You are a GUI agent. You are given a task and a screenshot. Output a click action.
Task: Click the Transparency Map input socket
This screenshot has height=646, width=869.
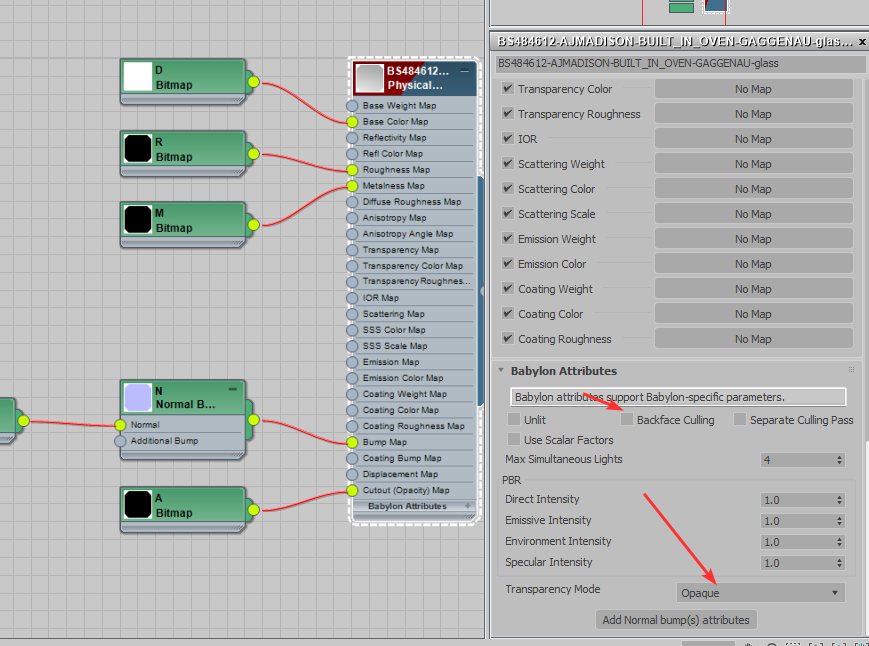[352, 250]
